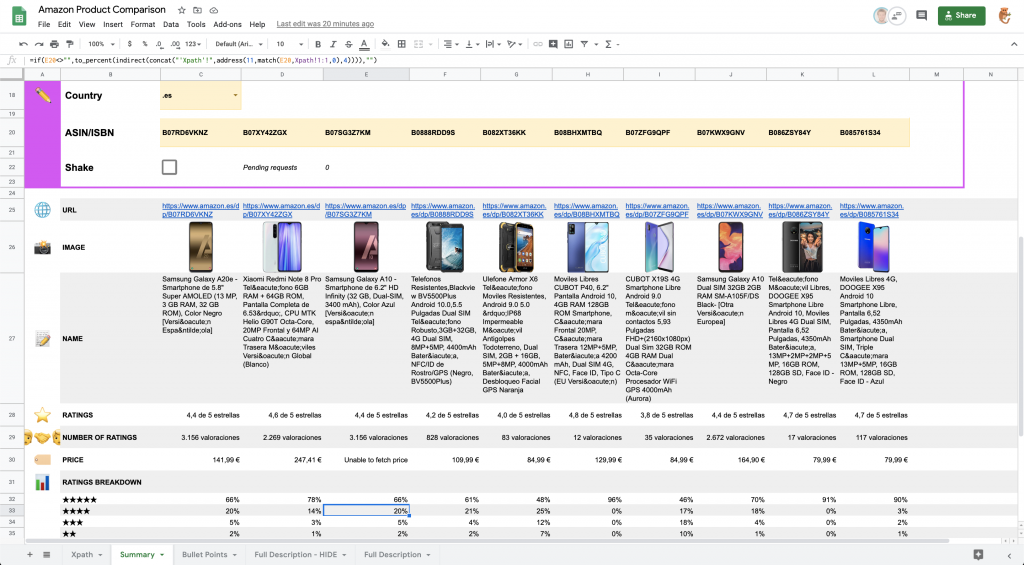Create a filter with funnel icon

tap(584, 44)
